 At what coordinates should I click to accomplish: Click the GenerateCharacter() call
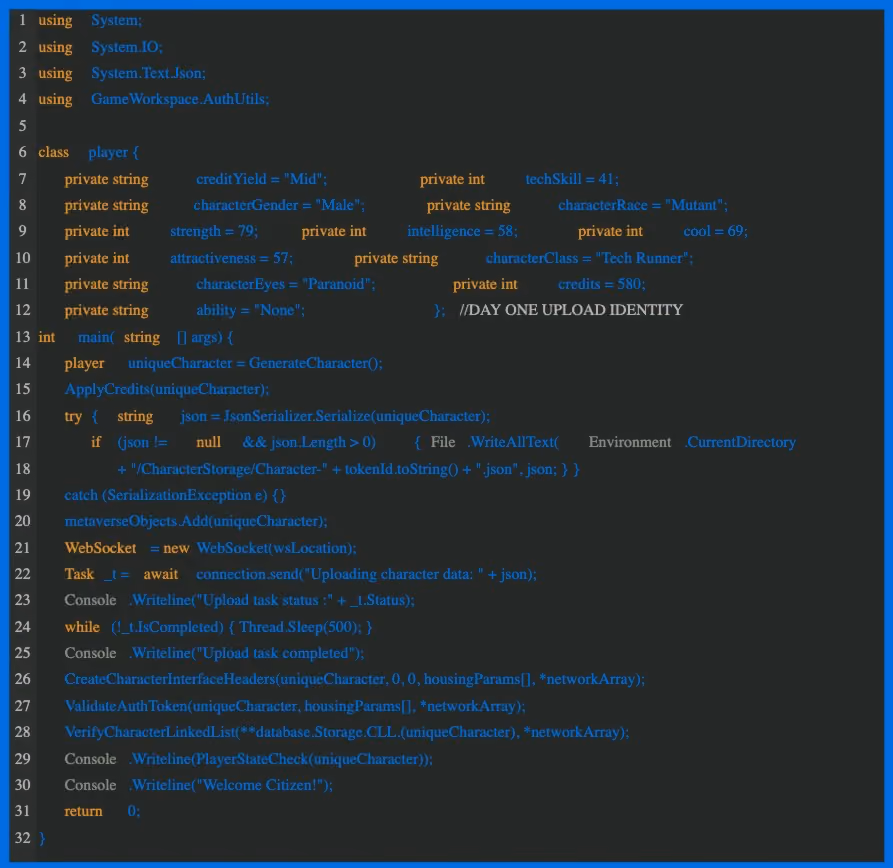(x=316, y=363)
